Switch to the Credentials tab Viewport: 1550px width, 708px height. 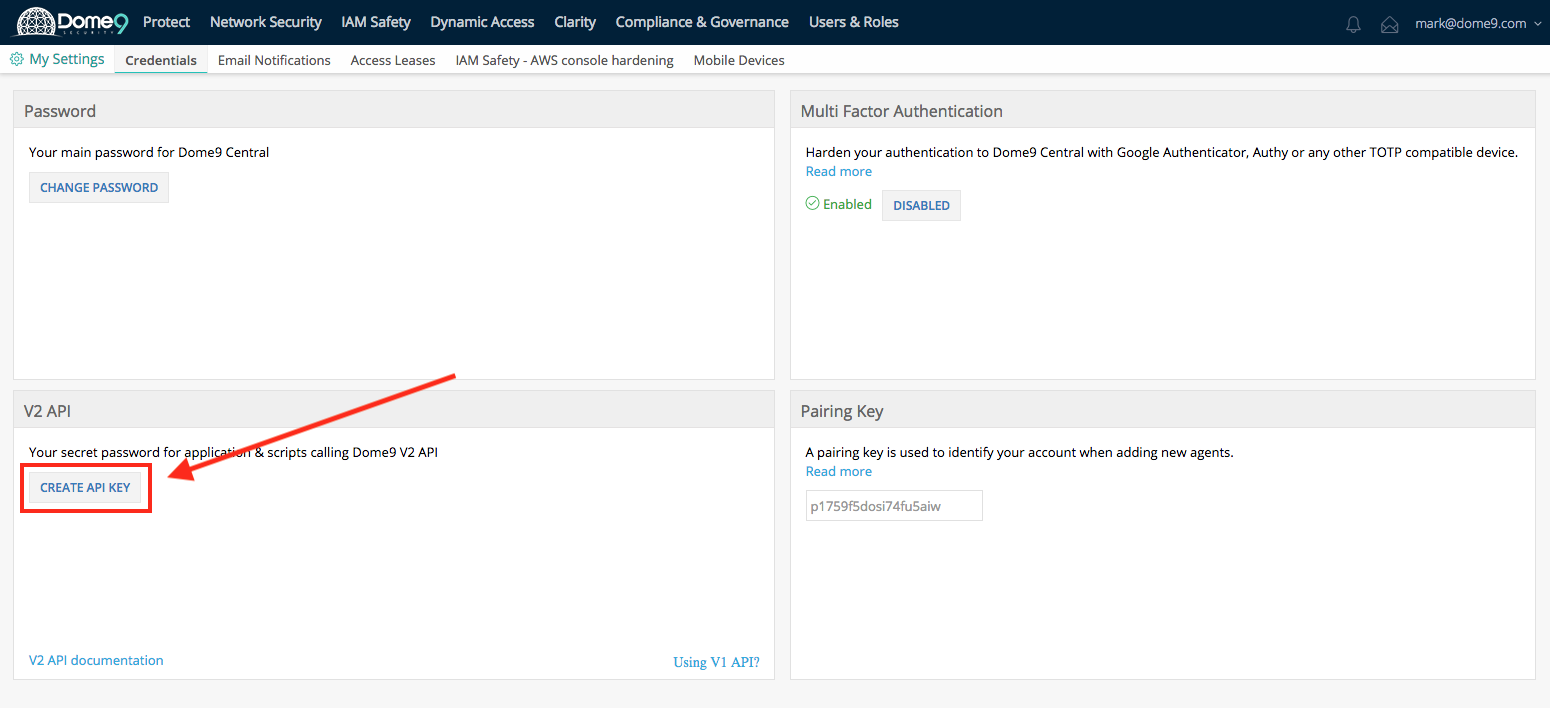161,60
